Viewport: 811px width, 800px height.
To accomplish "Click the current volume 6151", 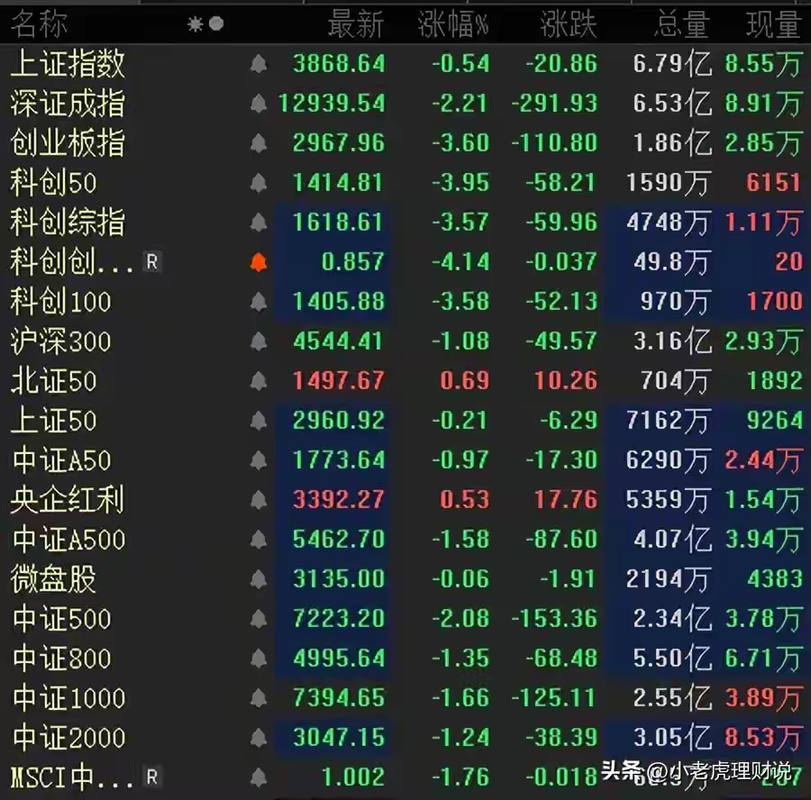I will pos(773,183).
